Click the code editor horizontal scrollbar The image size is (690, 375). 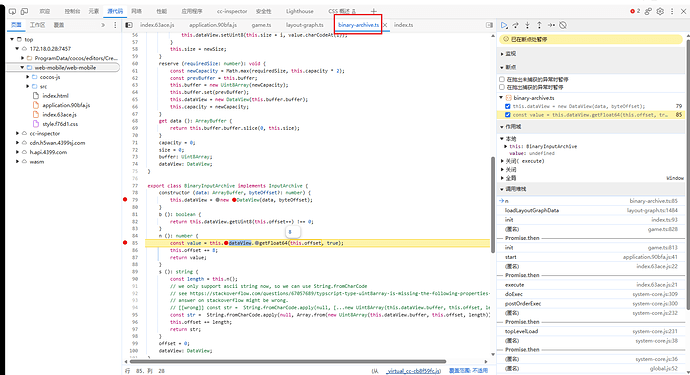(x=287, y=361)
